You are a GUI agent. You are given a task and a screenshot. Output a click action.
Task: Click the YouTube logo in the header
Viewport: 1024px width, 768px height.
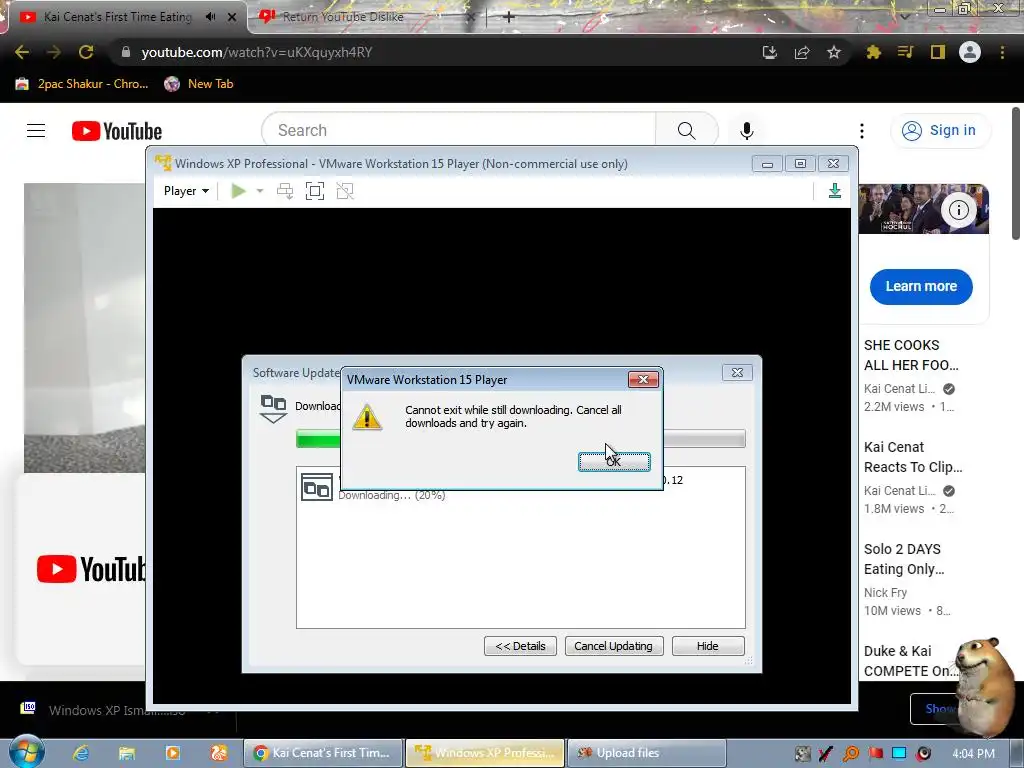pos(117,131)
